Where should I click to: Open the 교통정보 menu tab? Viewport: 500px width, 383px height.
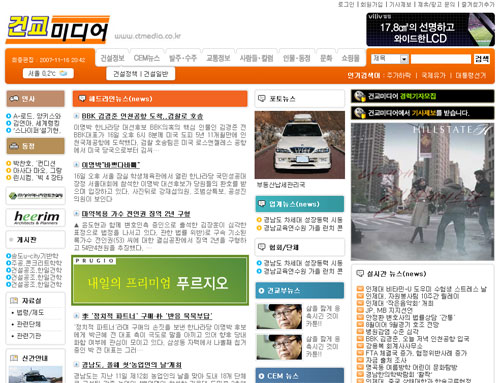click(218, 58)
